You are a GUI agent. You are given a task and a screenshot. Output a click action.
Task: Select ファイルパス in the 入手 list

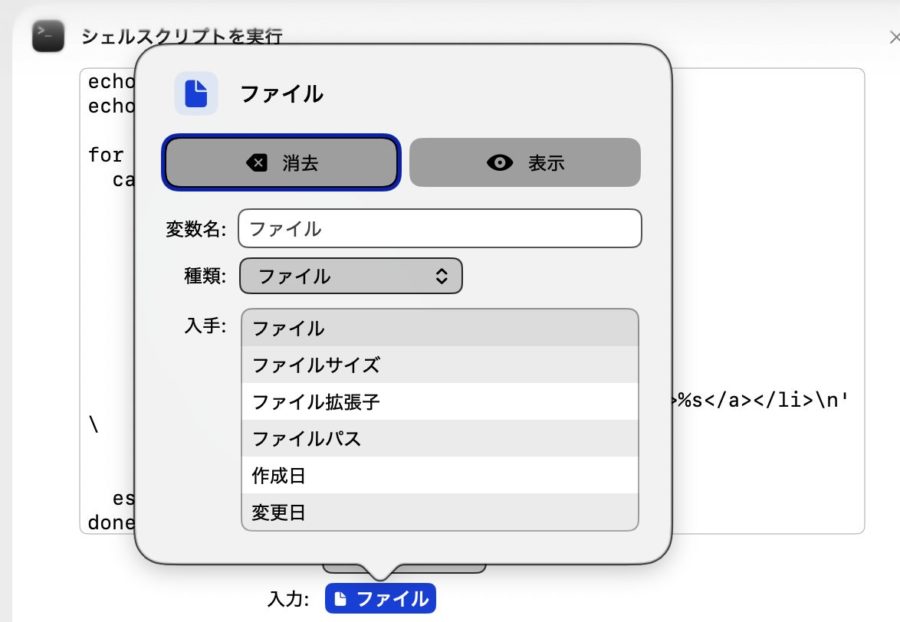tap(439, 439)
